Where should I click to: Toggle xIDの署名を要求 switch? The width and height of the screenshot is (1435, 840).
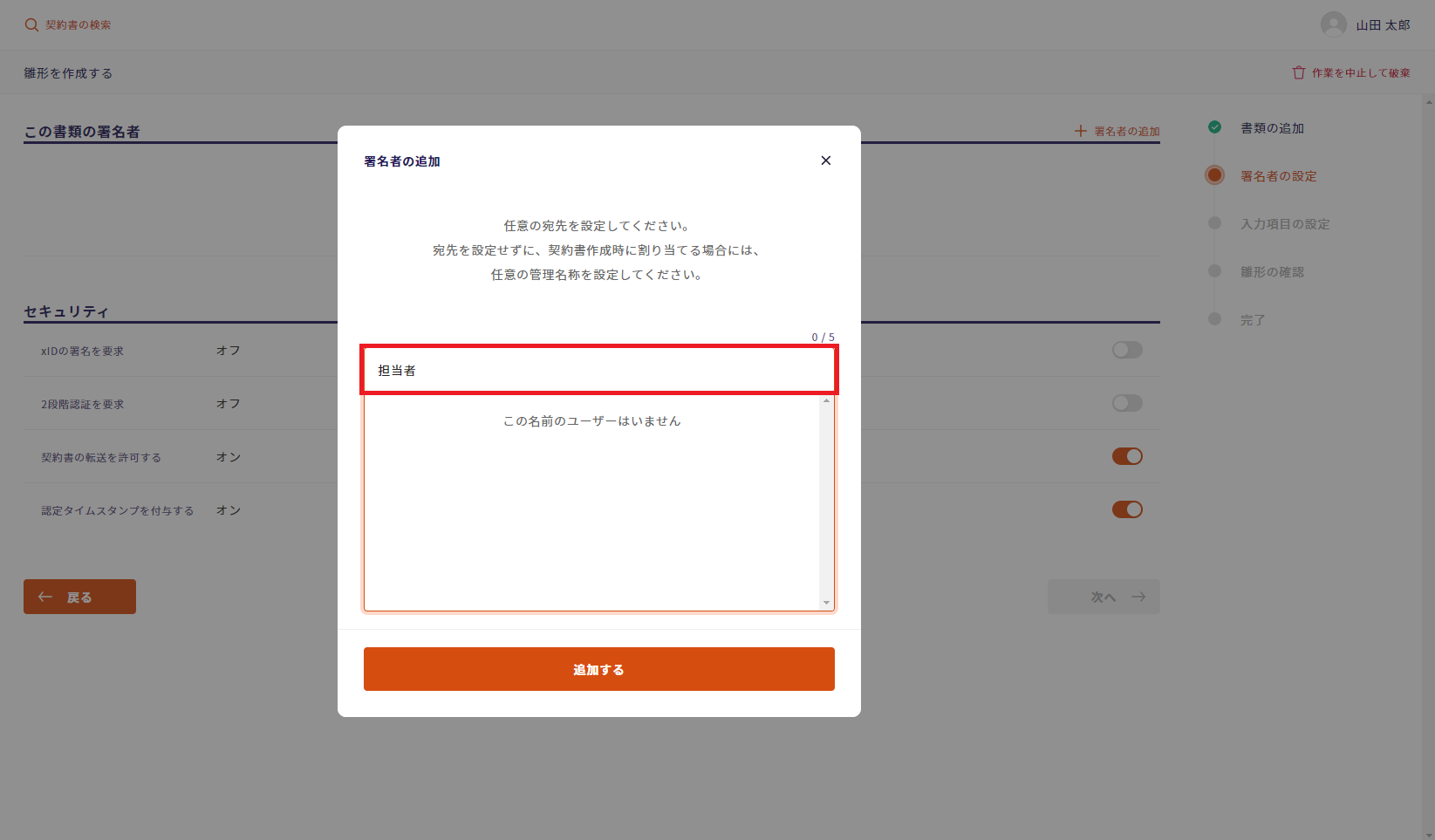pyautogui.click(x=1126, y=351)
